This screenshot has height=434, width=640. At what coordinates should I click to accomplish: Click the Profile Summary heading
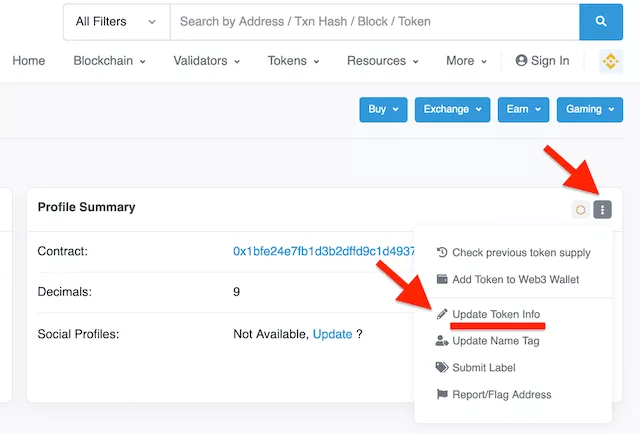click(x=87, y=207)
